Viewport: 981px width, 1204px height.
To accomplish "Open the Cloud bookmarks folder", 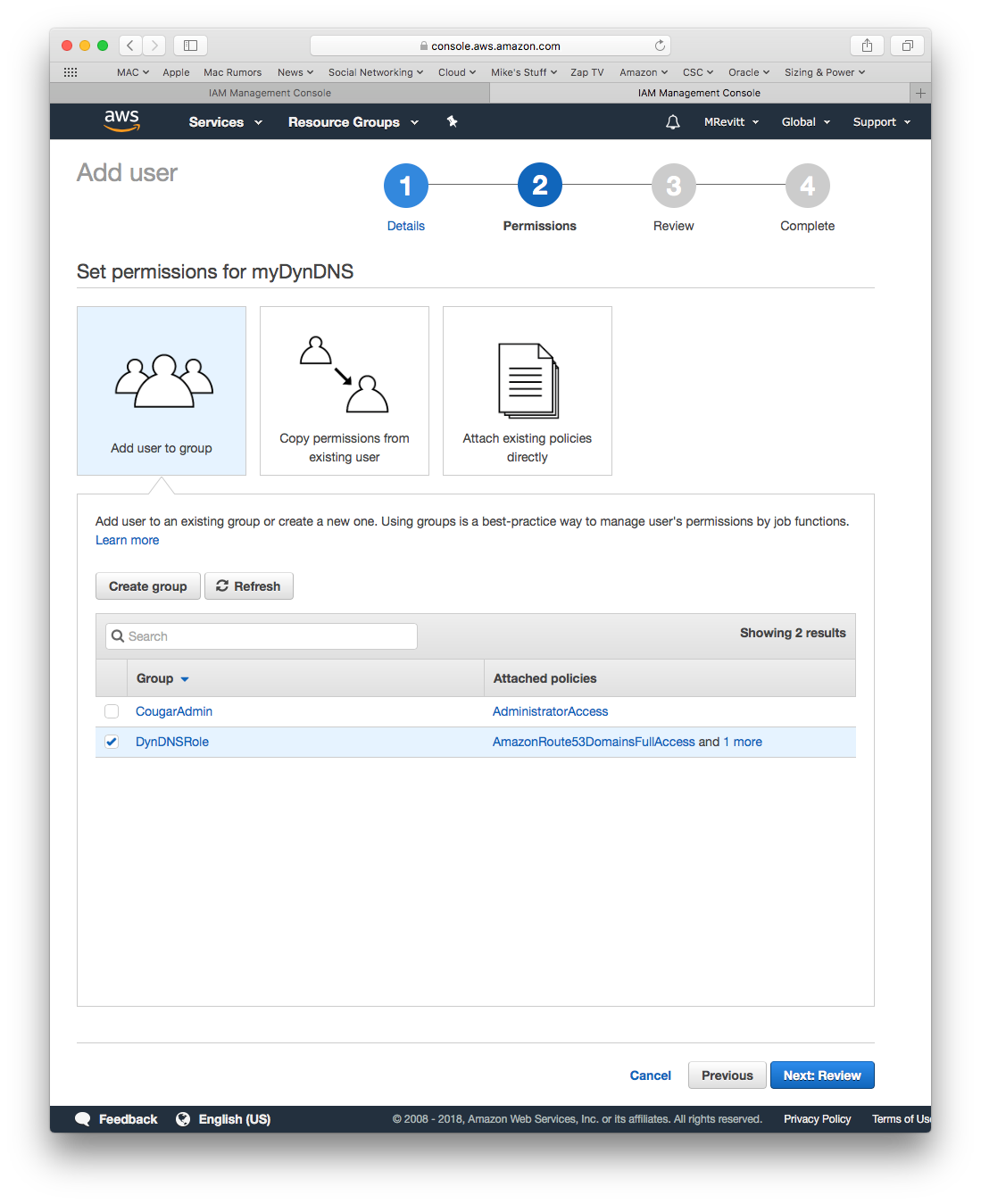I will (457, 72).
